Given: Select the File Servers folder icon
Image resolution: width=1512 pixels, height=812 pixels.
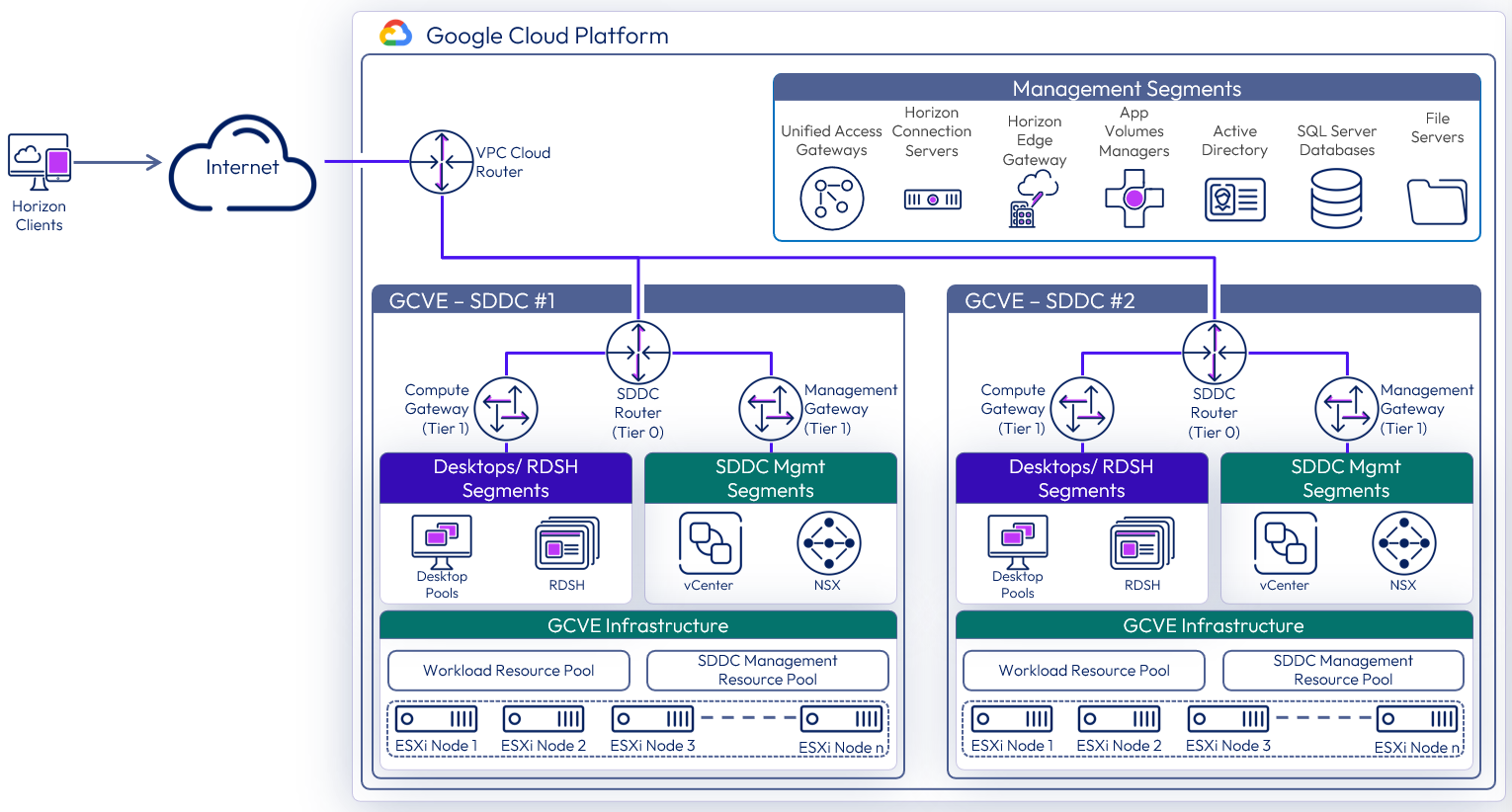Looking at the screenshot, I should point(1437,201).
